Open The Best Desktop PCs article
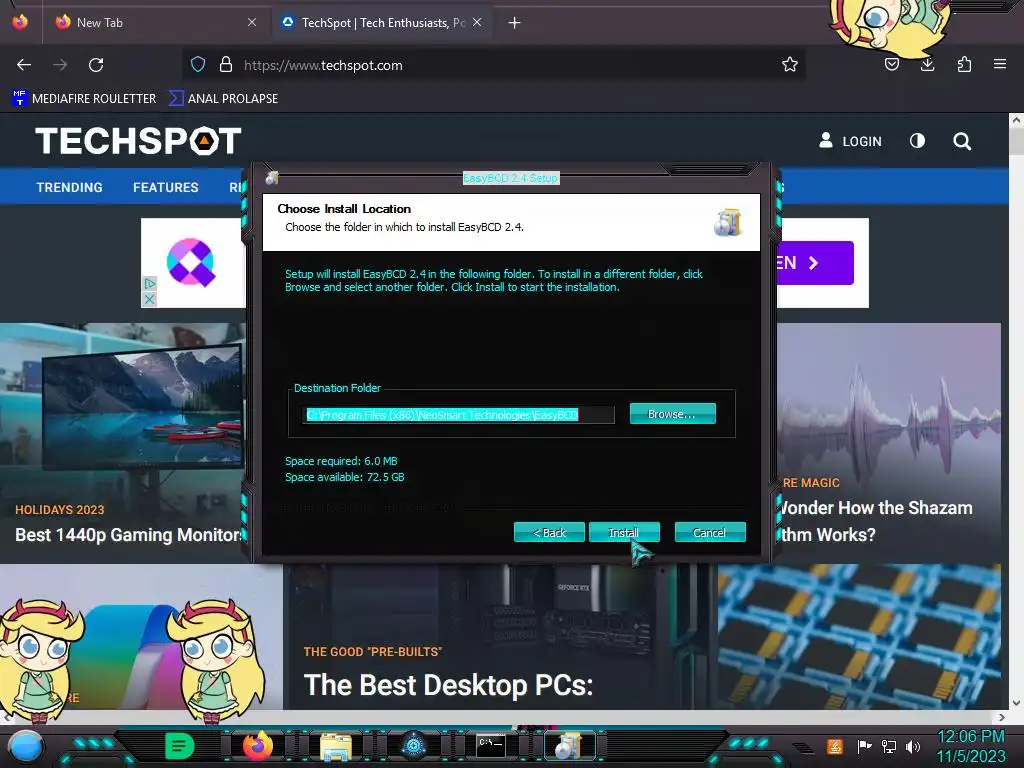1024x768 pixels. (448, 685)
